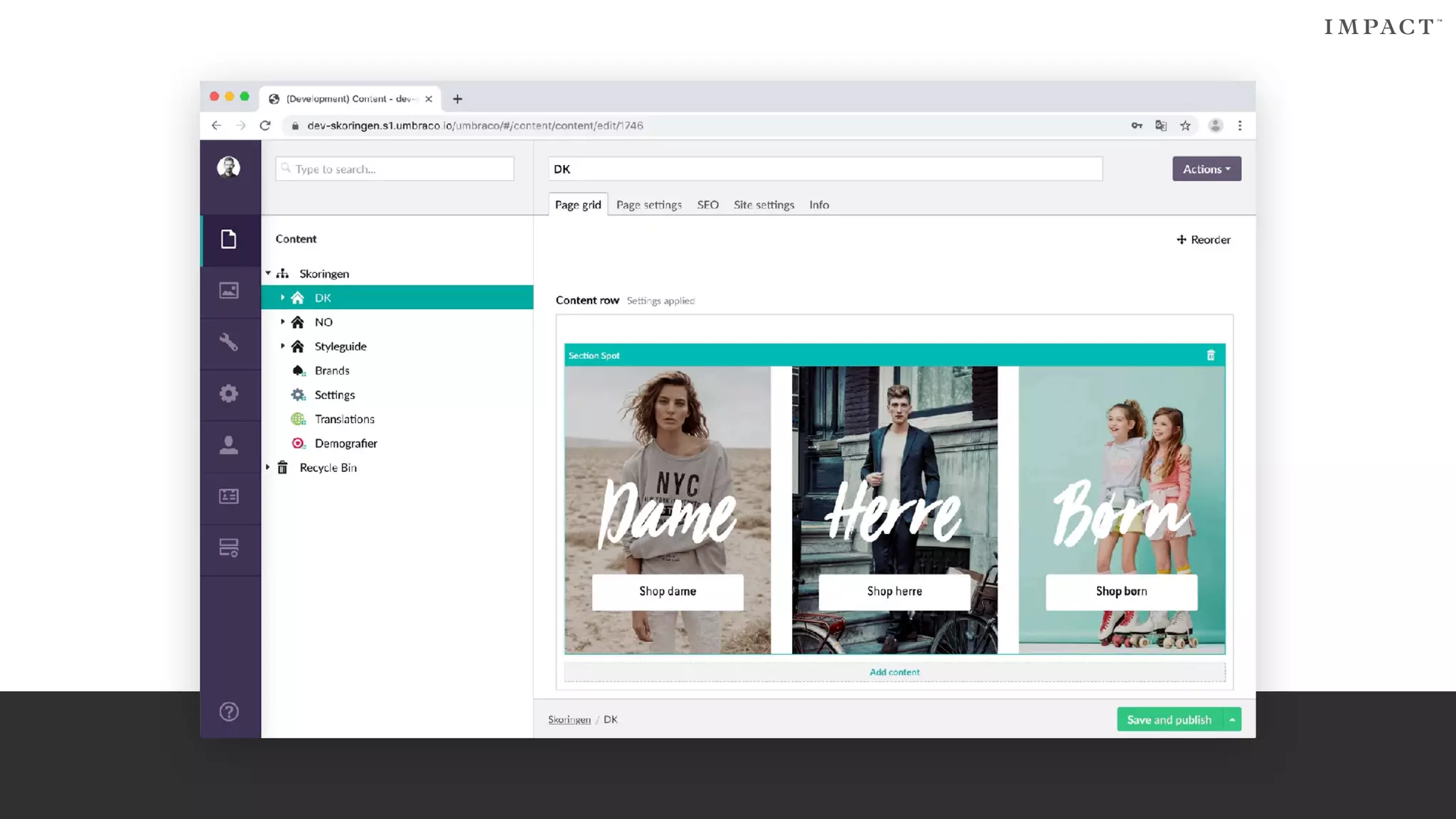Viewport: 1456px width, 819px height.
Task: Click the Type to search field
Action: [x=395, y=169]
